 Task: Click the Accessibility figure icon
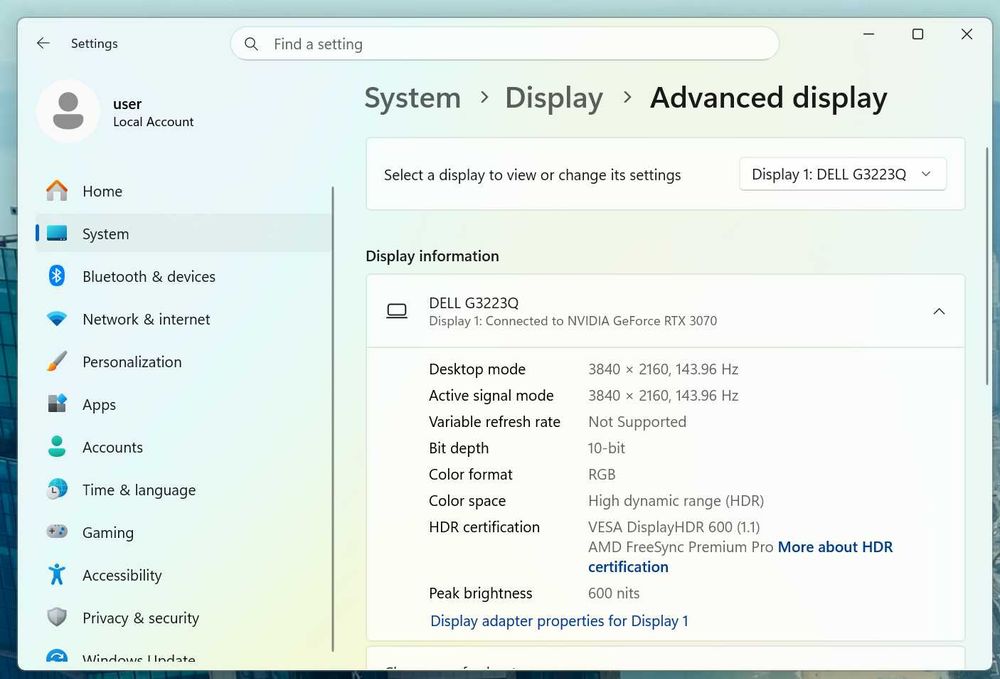(57, 574)
